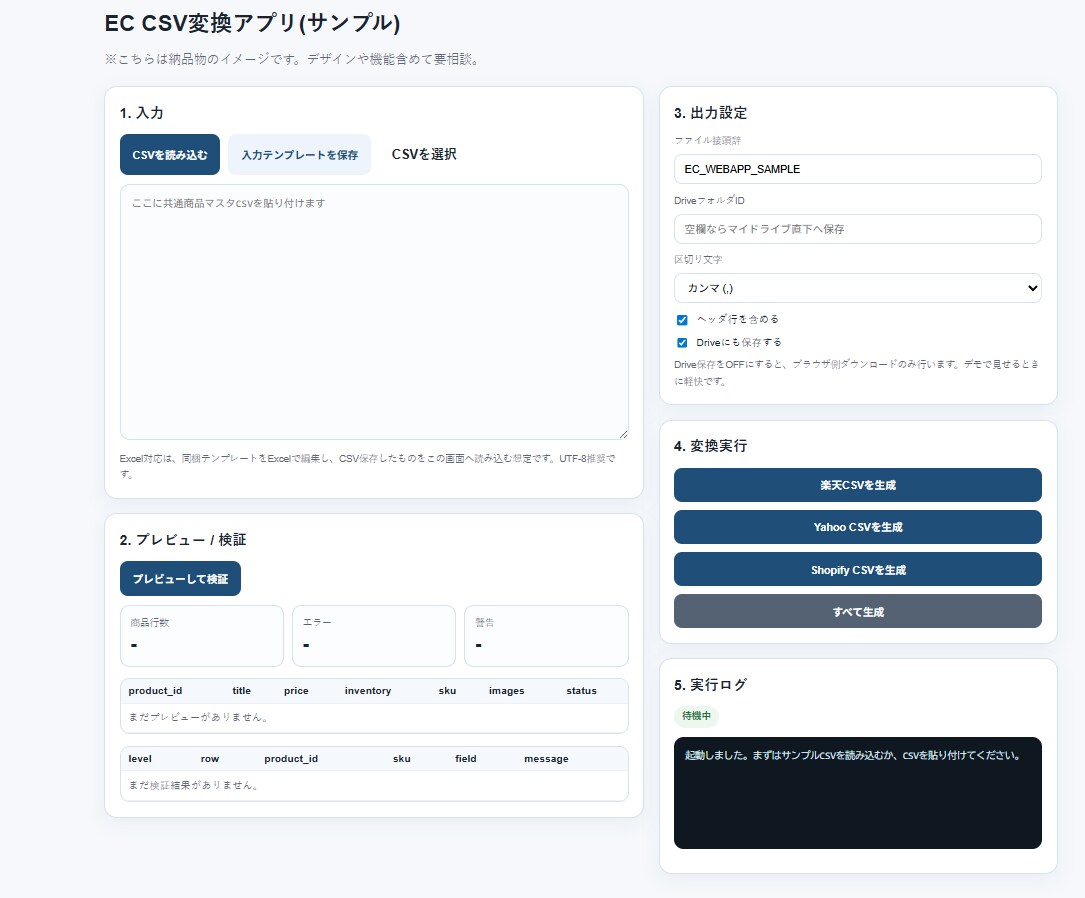Image resolution: width=1085 pixels, height=898 pixels.
Task: Click the status column header
Action: coord(581,690)
